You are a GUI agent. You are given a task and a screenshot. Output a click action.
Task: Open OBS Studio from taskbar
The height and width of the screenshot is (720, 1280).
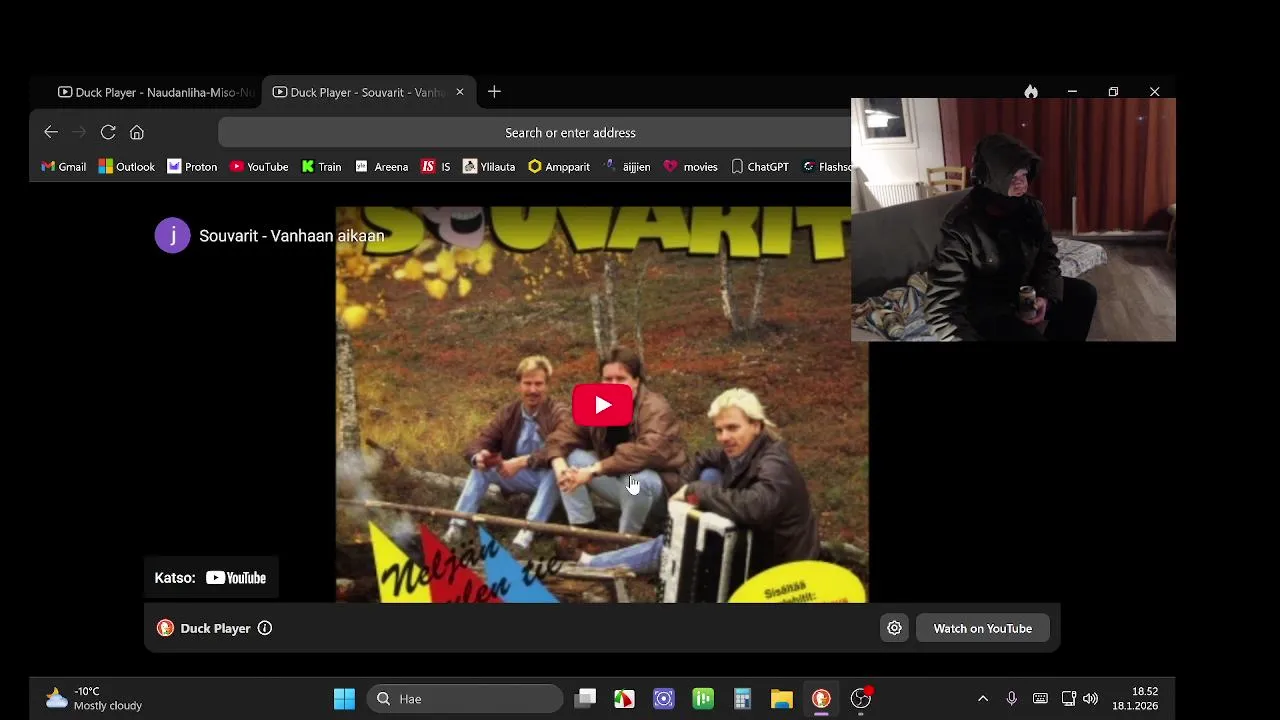tap(861, 699)
